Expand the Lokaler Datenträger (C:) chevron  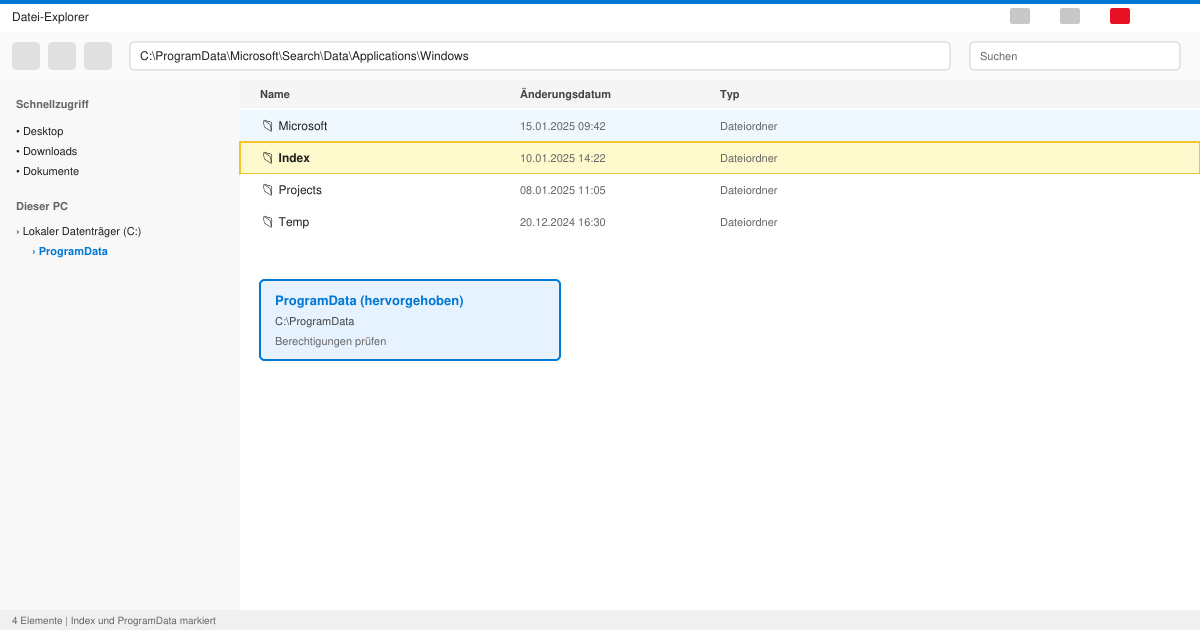pos(18,231)
